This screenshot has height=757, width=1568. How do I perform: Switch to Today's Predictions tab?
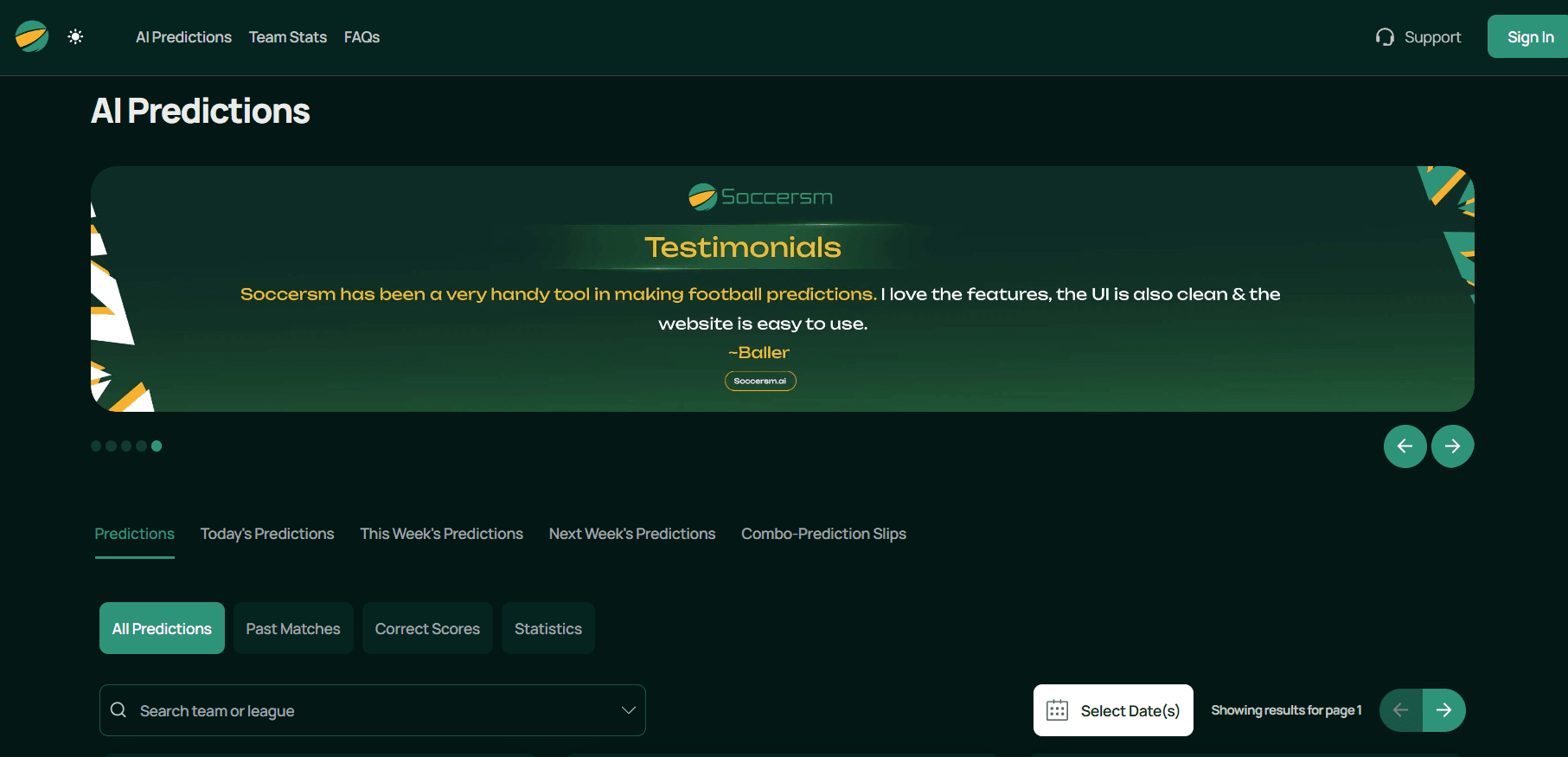point(267,534)
